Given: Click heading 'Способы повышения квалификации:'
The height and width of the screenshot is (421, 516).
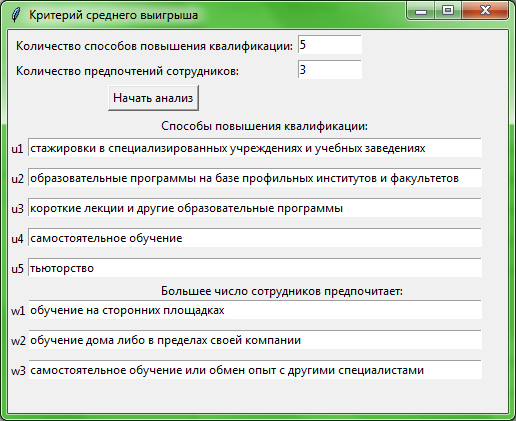Looking at the screenshot, I should [264, 126].
